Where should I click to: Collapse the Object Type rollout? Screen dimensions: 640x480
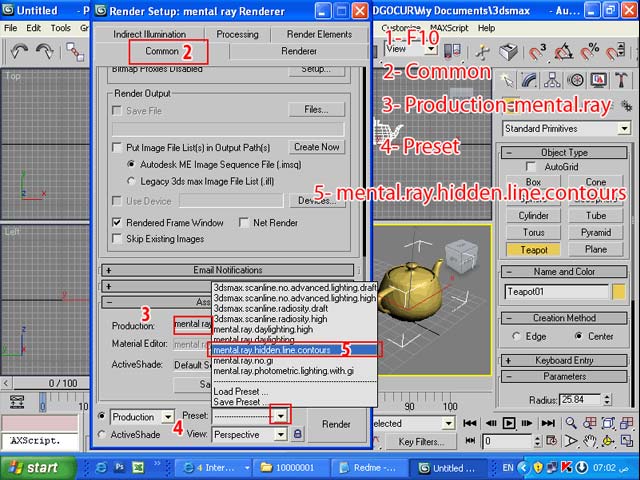click(564, 153)
